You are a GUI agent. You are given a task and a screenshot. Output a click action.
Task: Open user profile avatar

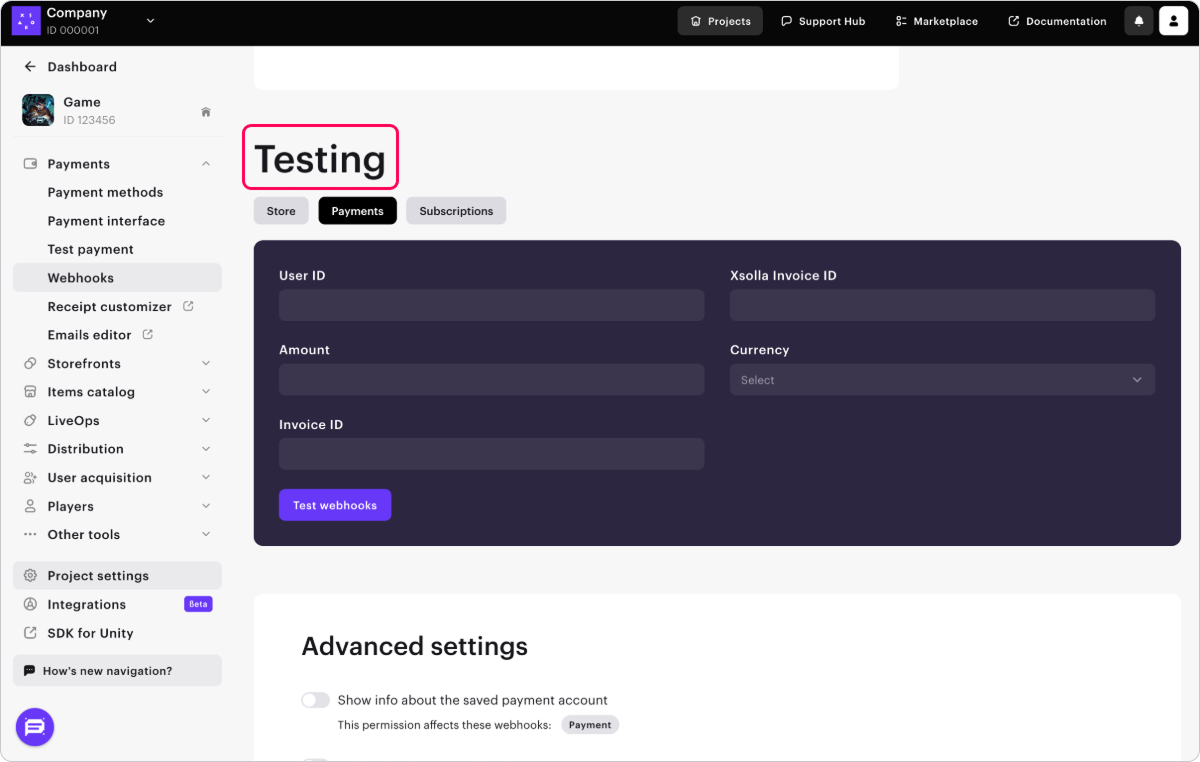pos(1174,21)
